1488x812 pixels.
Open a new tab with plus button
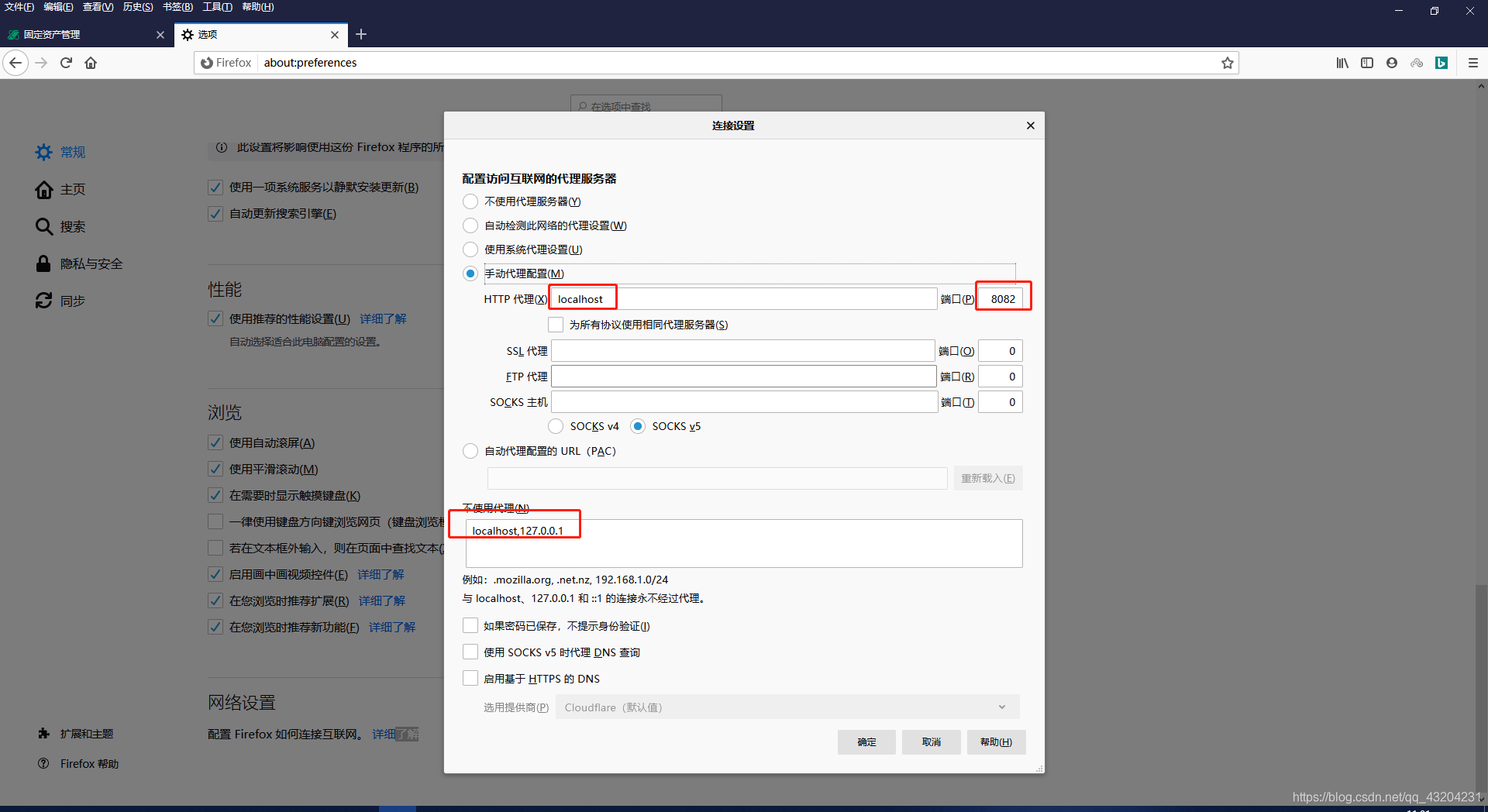(361, 34)
